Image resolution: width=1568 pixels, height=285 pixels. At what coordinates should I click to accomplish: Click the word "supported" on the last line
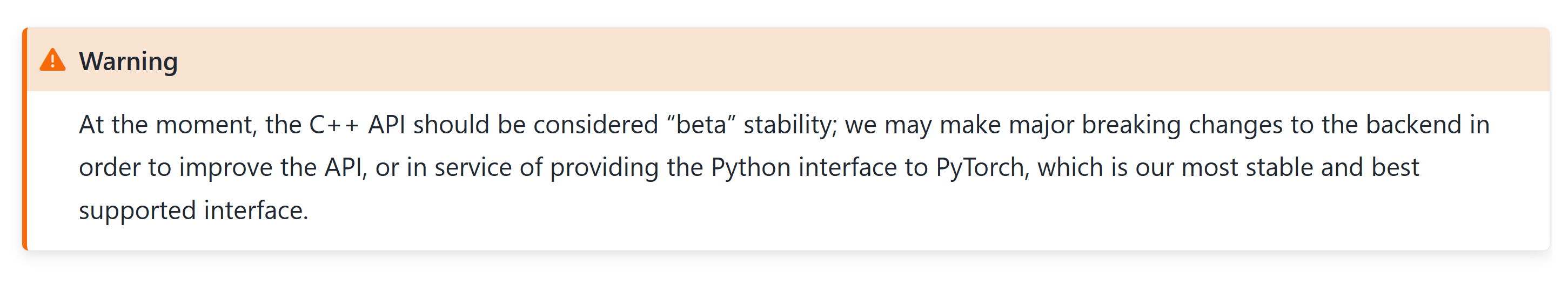pyautogui.click(x=137, y=211)
